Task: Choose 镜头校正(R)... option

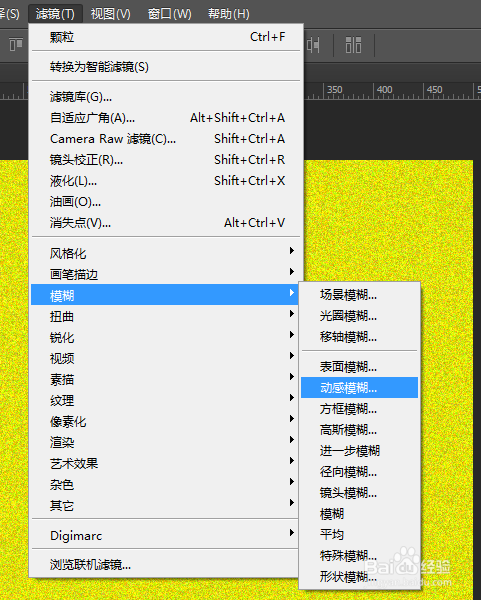Action: tap(165, 160)
